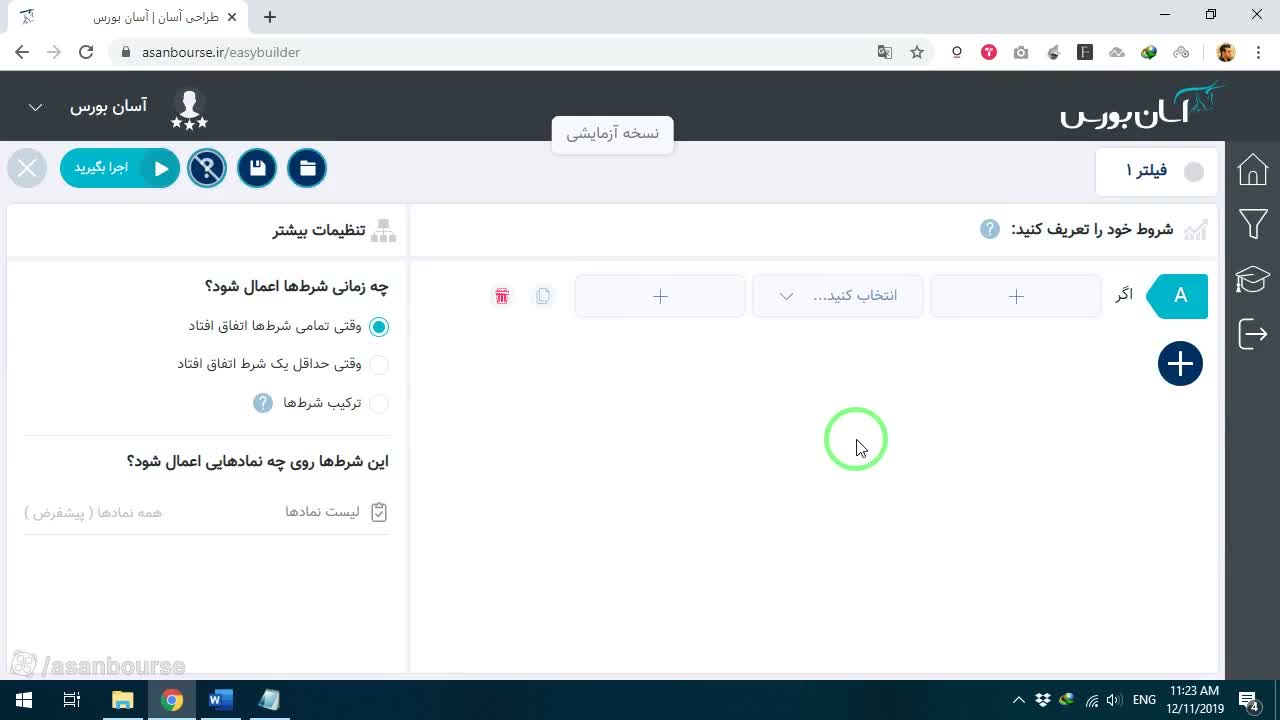The width and height of the screenshot is (1280, 720).
Task: Click the volume icon in system tray
Action: point(1114,700)
